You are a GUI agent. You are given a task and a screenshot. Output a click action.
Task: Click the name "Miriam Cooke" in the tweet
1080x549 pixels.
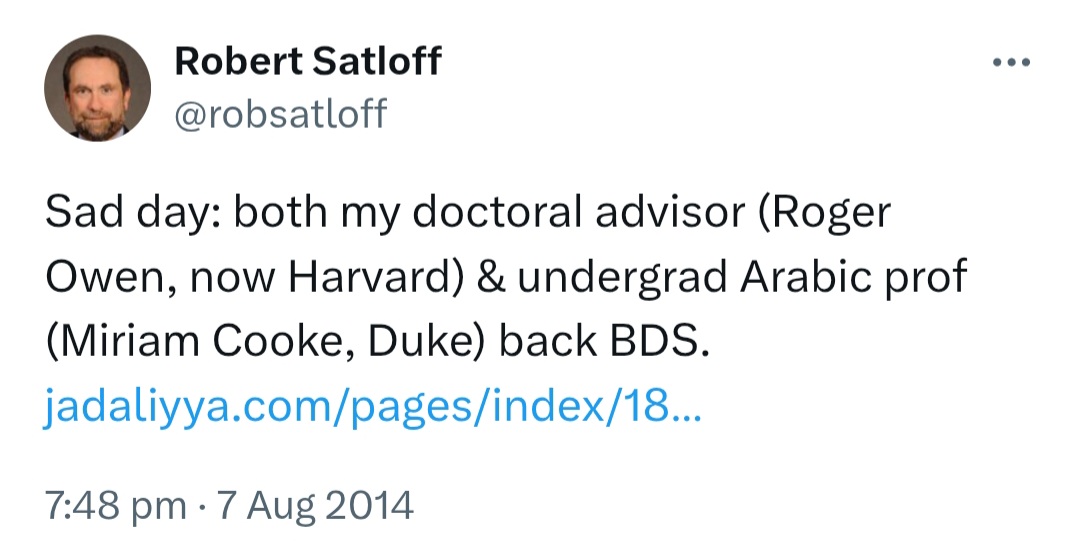point(186,343)
